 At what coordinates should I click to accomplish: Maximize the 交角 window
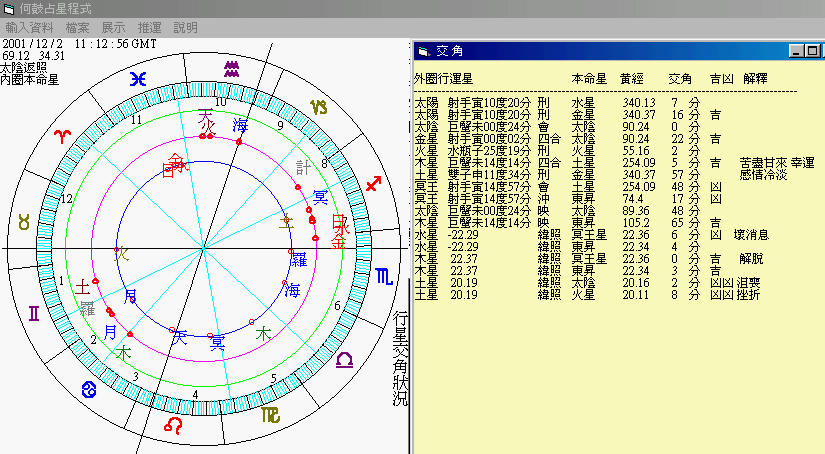tap(812, 51)
